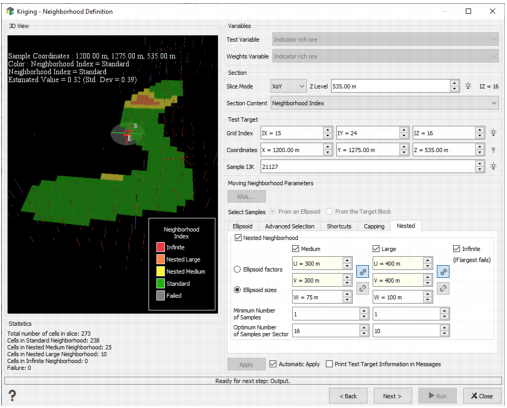Click the light bulb icon beside Z Level
Image resolution: width=507 pixels, height=408 pixels.
pos(468,86)
